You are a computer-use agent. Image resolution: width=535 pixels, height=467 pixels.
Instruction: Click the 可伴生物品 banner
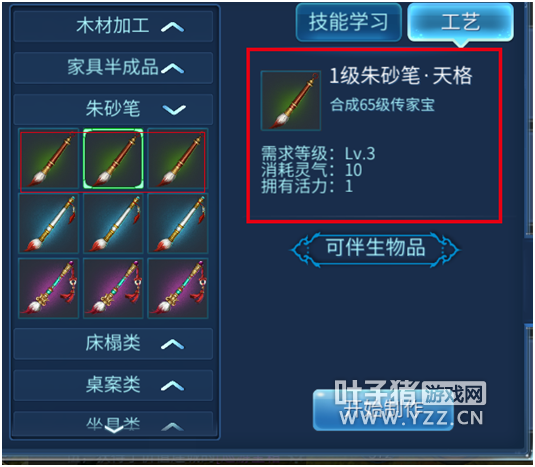click(375, 249)
